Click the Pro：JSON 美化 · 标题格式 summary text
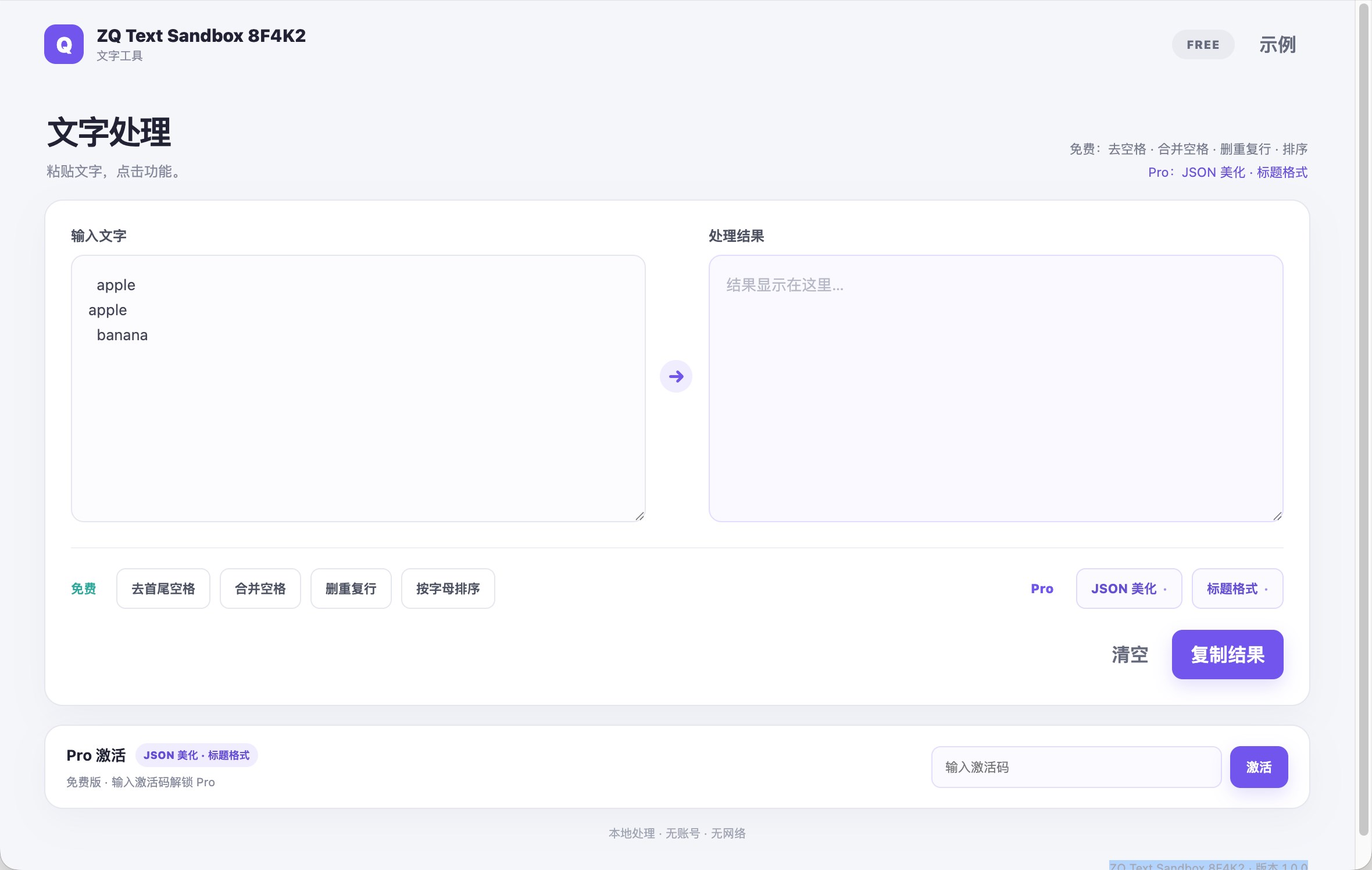The image size is (1372, 870). [x=1227, y=172]
